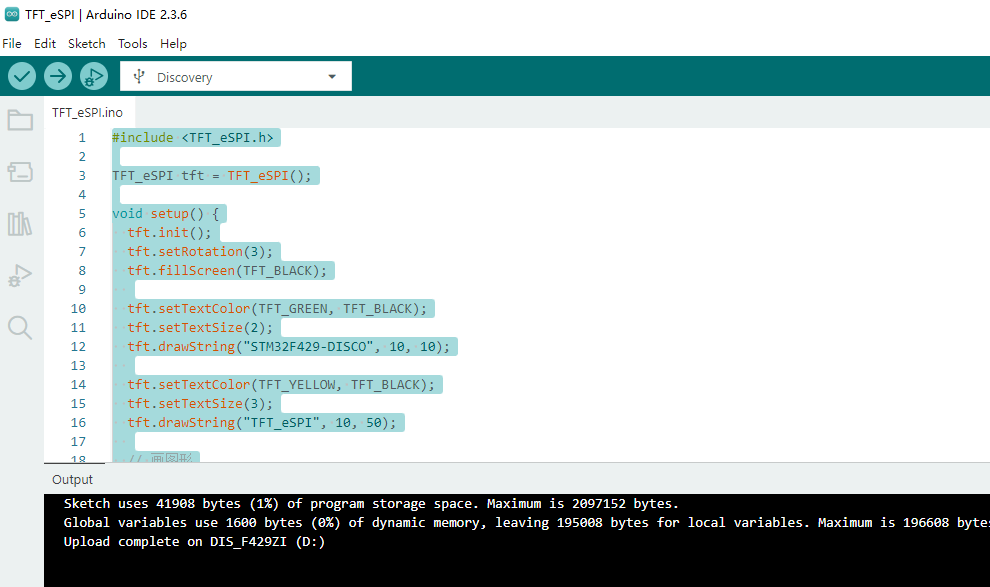This screenshot has height=587, width=990.
Task: Open the Discovery board selector box
Action: pyautogui.click(x=236, y=76)
